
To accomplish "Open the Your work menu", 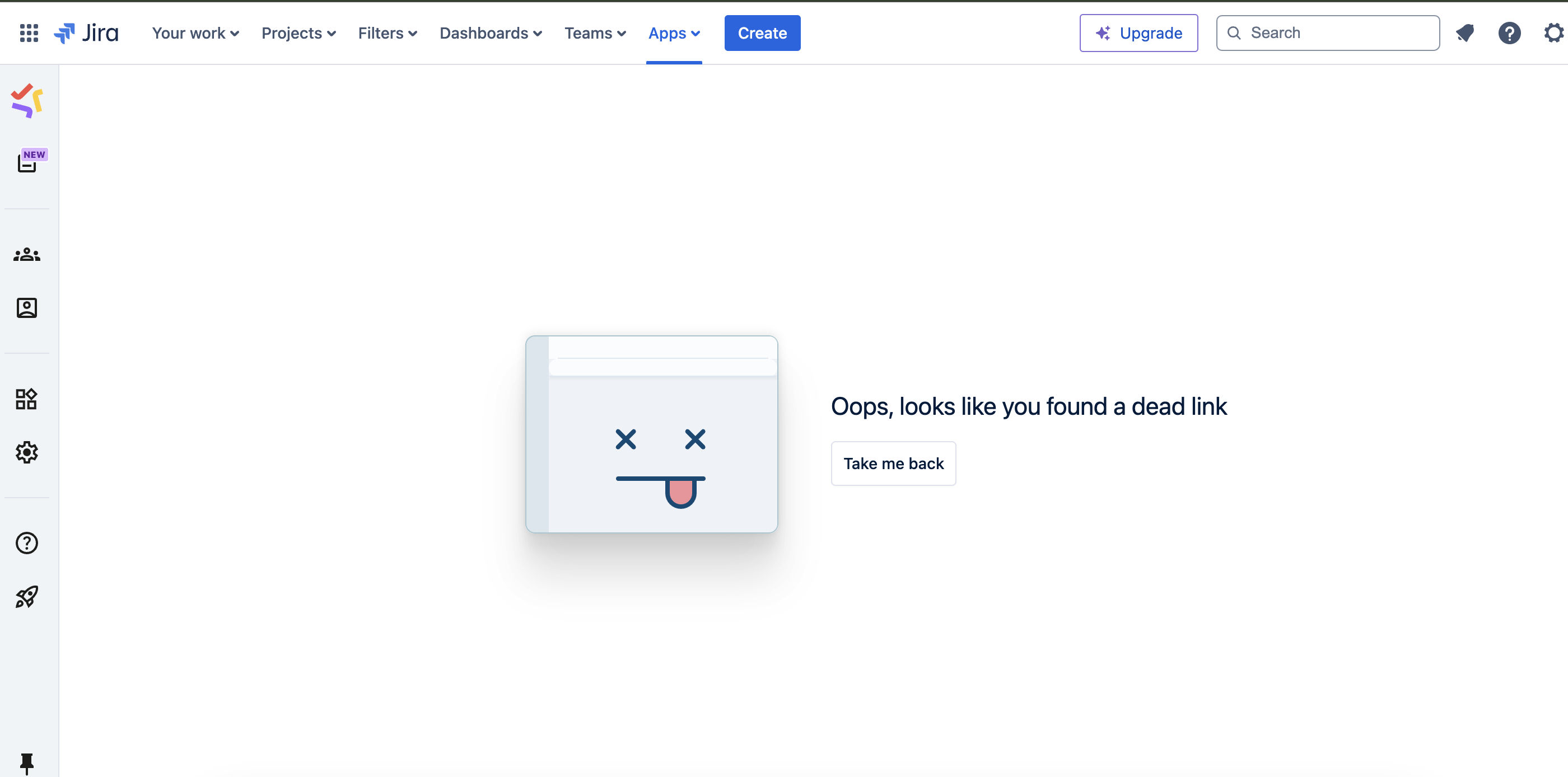I will tap(195, 33).
